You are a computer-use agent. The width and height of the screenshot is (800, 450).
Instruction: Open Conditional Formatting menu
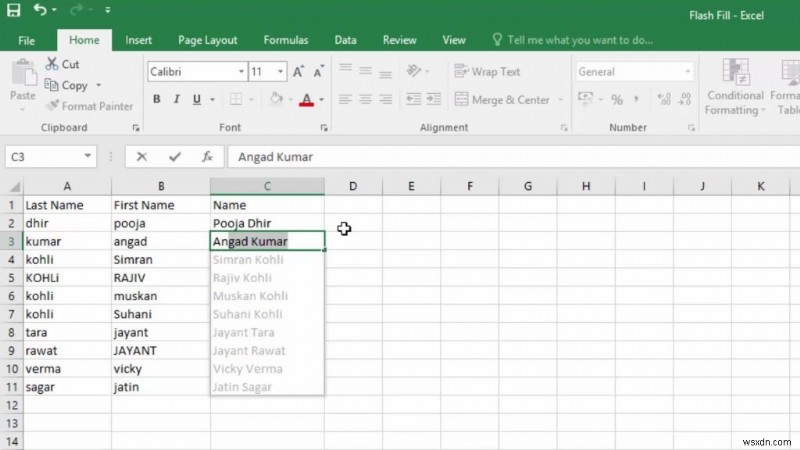735,87
